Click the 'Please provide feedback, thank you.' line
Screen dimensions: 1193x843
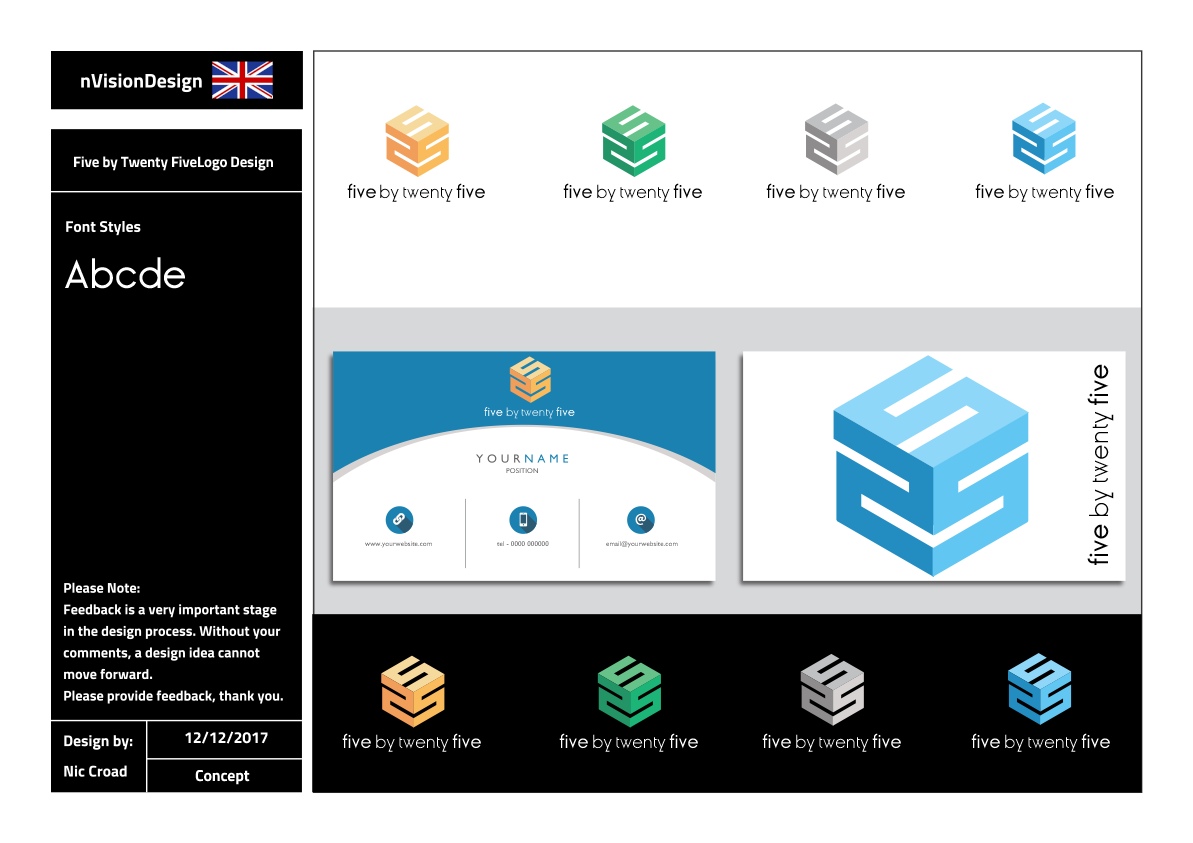point(173,696)
